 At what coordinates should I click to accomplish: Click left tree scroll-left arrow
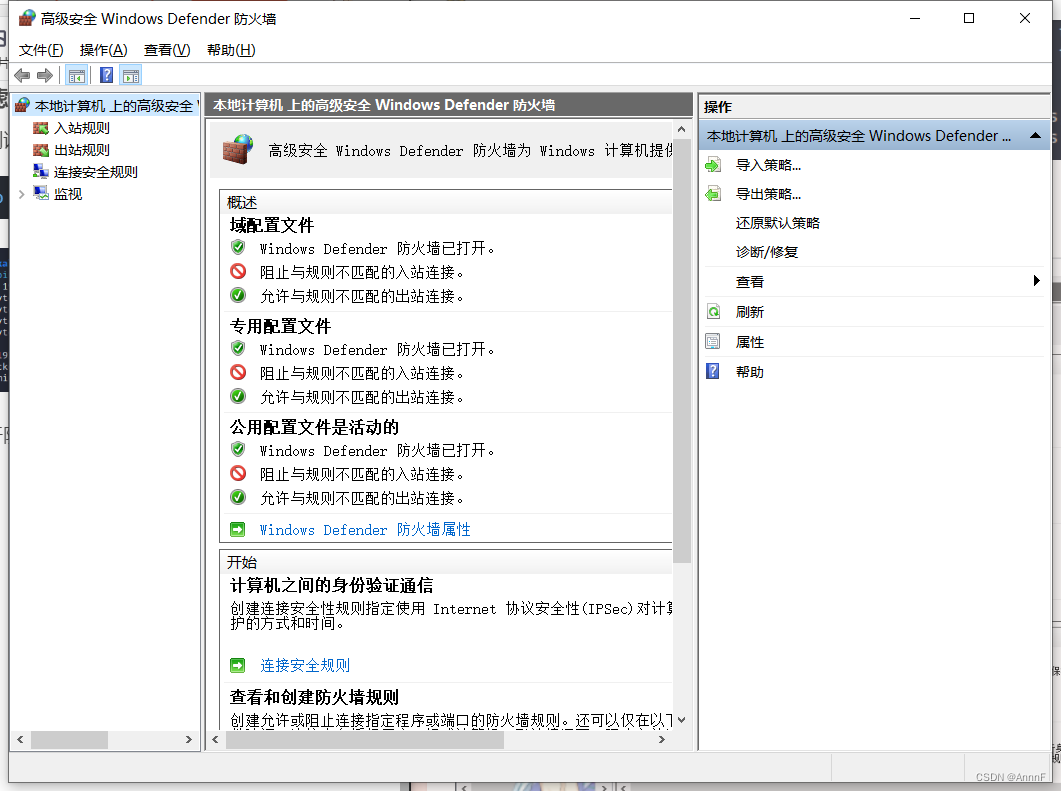point(20,740)
